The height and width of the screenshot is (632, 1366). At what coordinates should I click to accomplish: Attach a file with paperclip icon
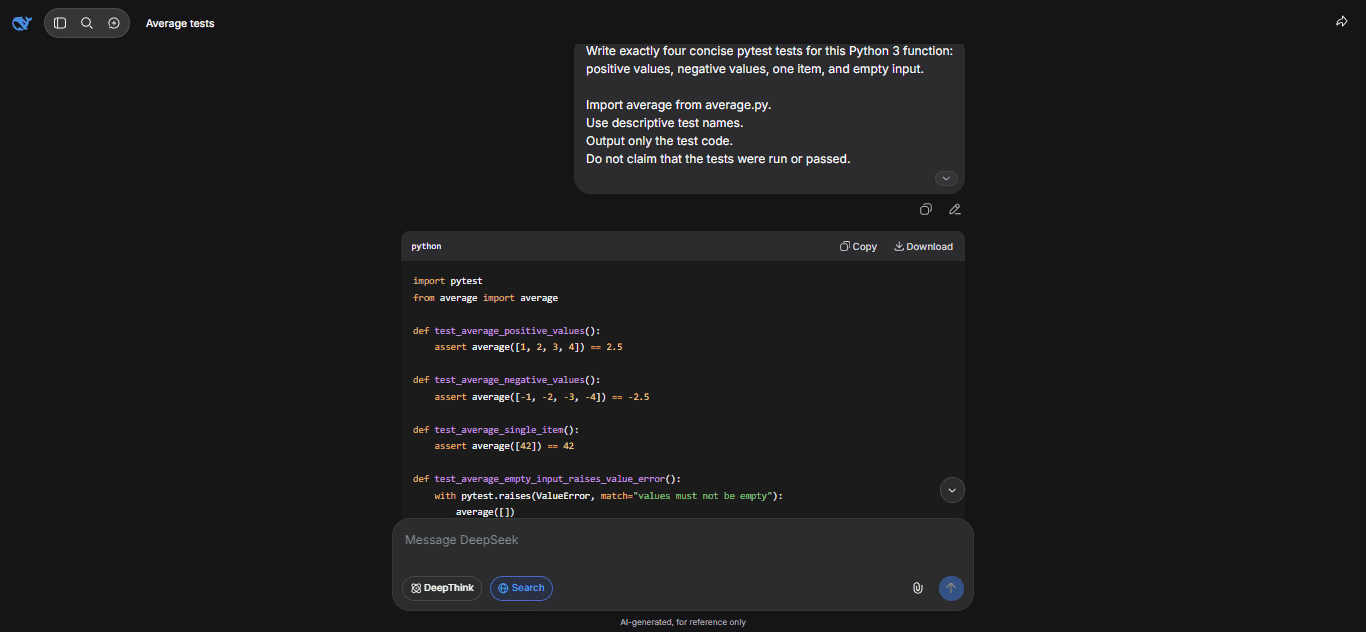[x=917, y=588]
